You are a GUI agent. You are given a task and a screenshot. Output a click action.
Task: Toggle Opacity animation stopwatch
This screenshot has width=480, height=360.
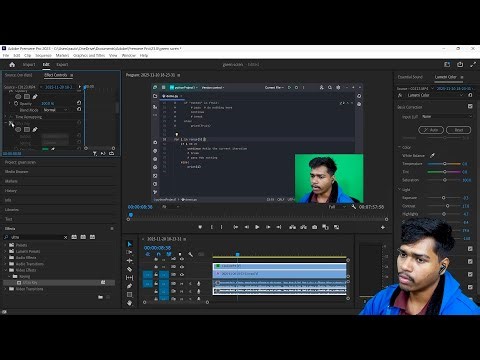[16, 103]
